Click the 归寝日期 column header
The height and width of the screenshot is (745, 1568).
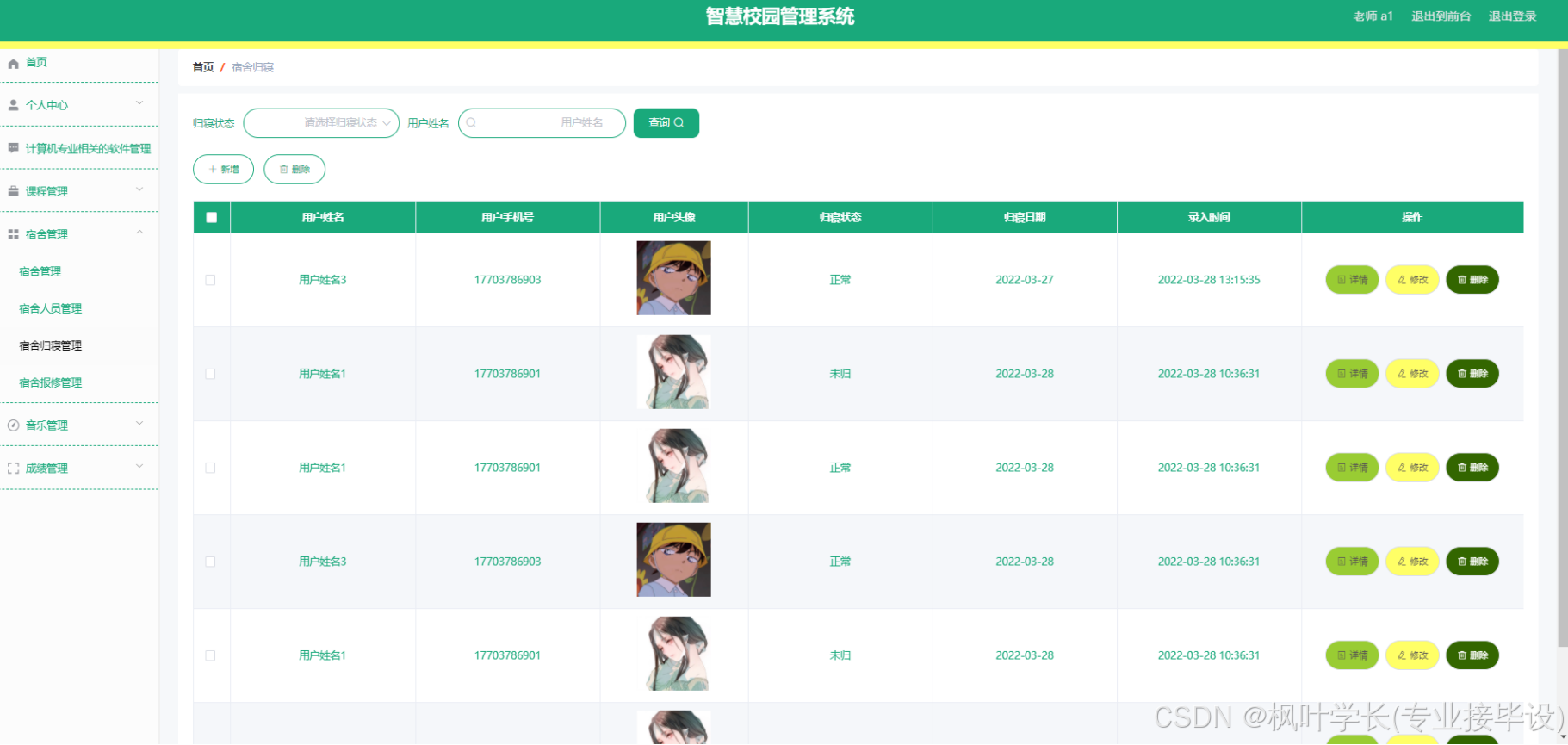(x=1025, y=218)
